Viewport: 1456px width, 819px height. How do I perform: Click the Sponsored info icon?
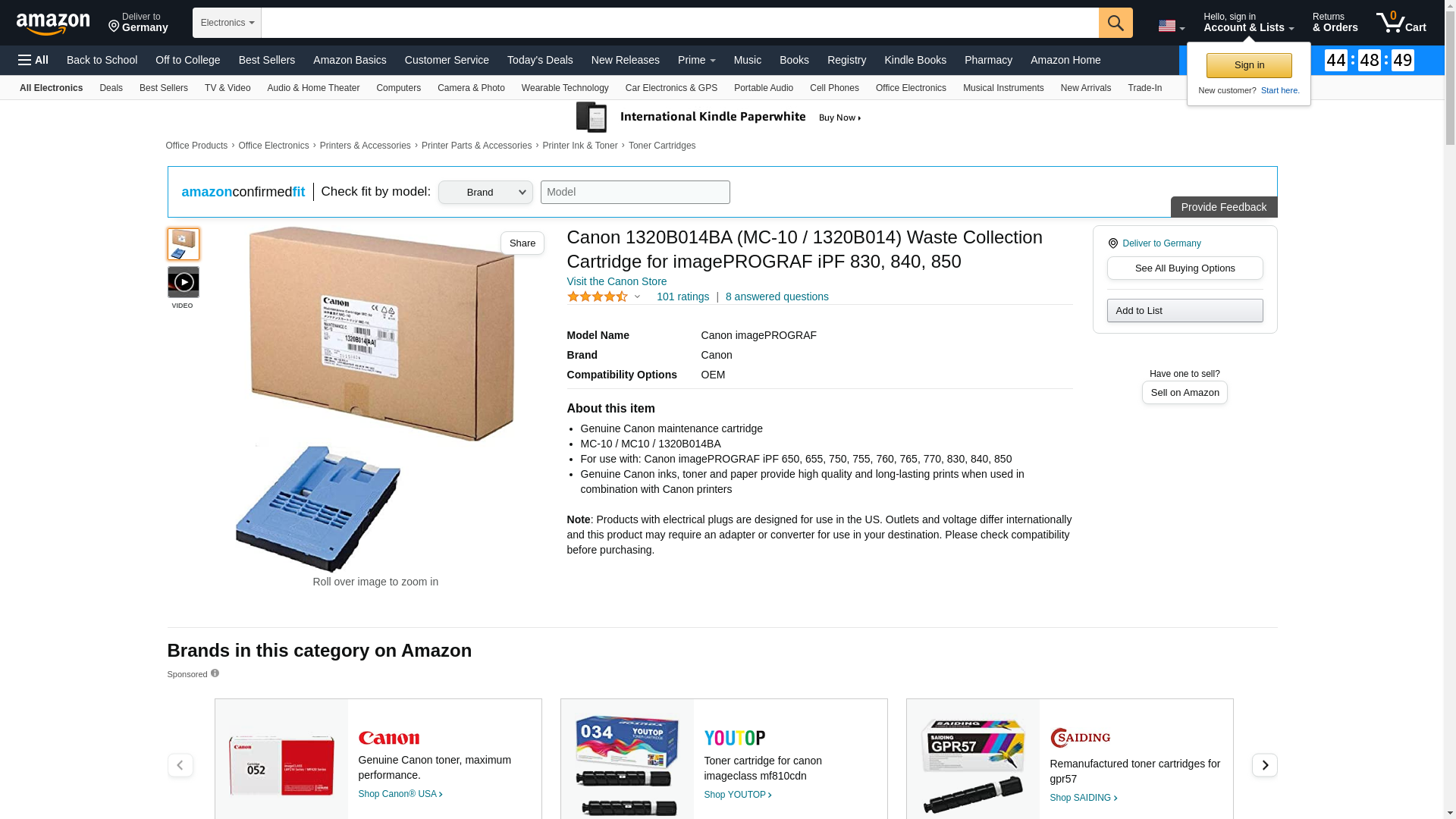coord(215,673)
